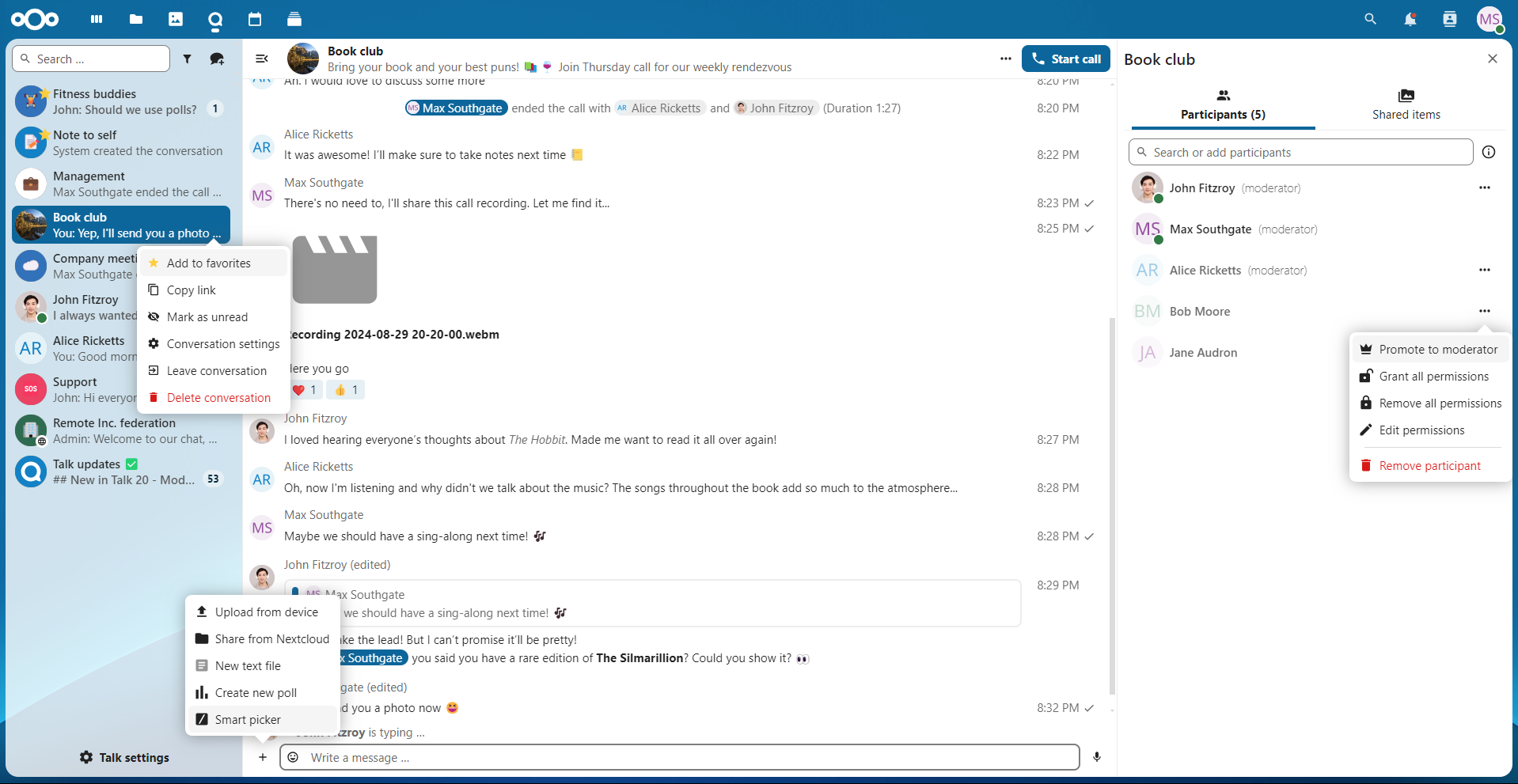Open Bob Moore's participant options menu
This screenshot has width=1518, height=784.
coord(1484,311)
